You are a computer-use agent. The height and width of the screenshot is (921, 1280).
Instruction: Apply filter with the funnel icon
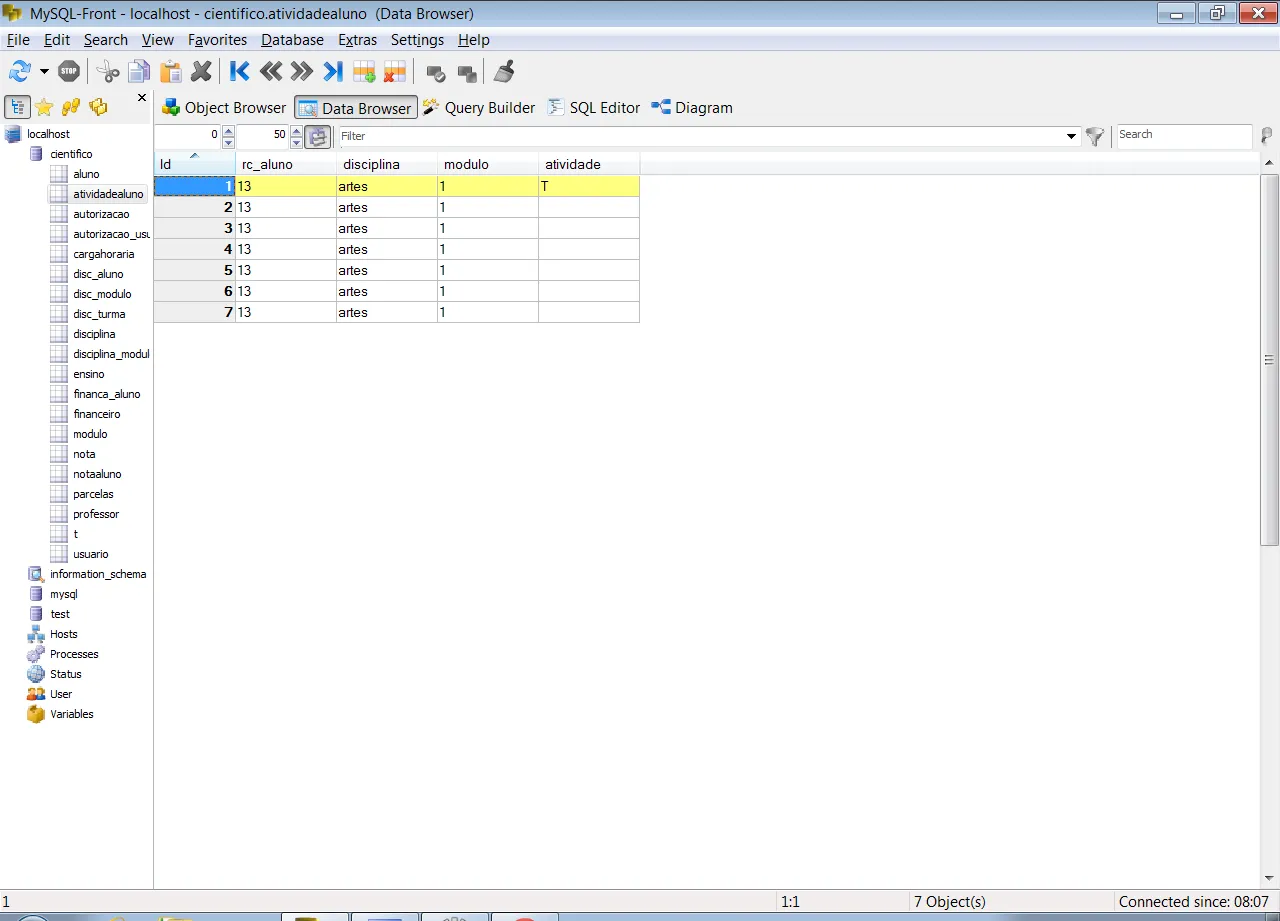(1095, 136)
